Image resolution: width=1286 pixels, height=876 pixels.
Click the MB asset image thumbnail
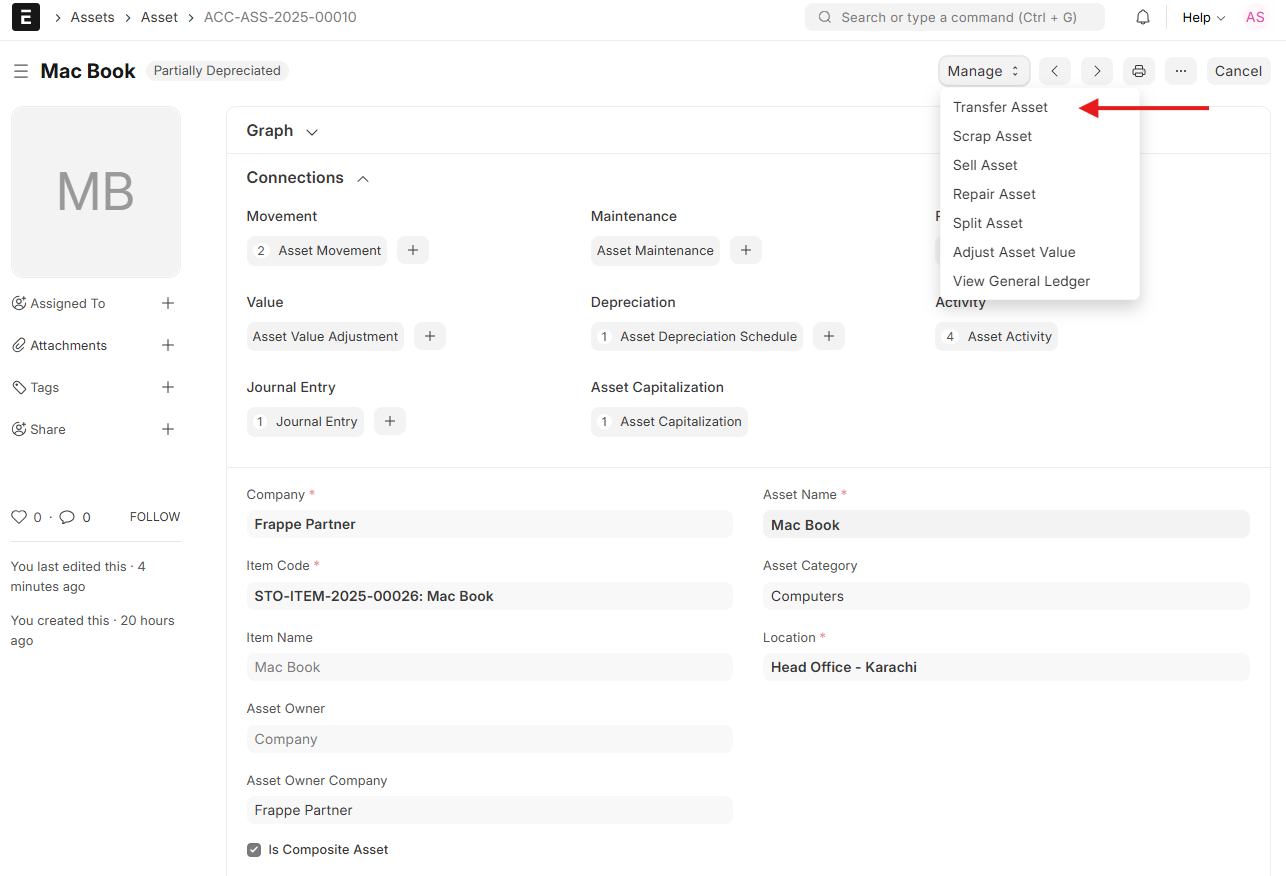(96, 192)
